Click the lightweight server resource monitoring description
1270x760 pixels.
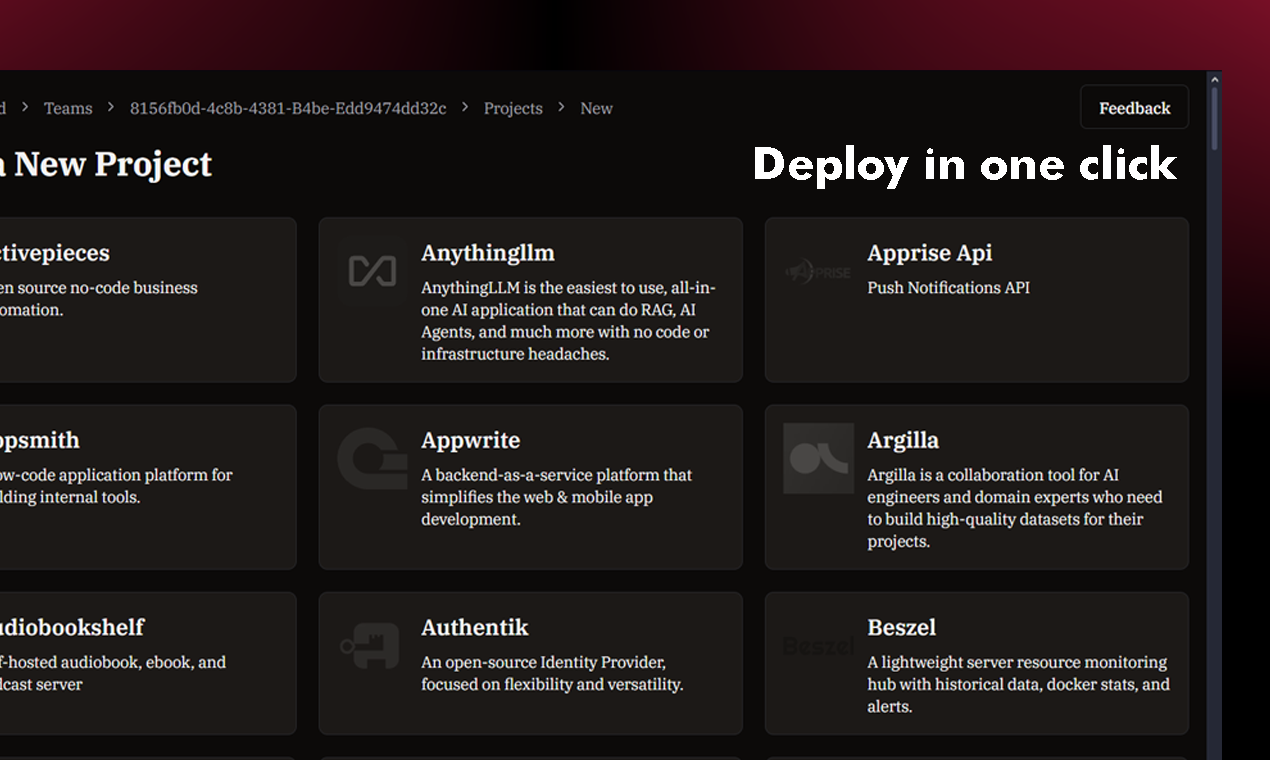(x=1018, y=684)
